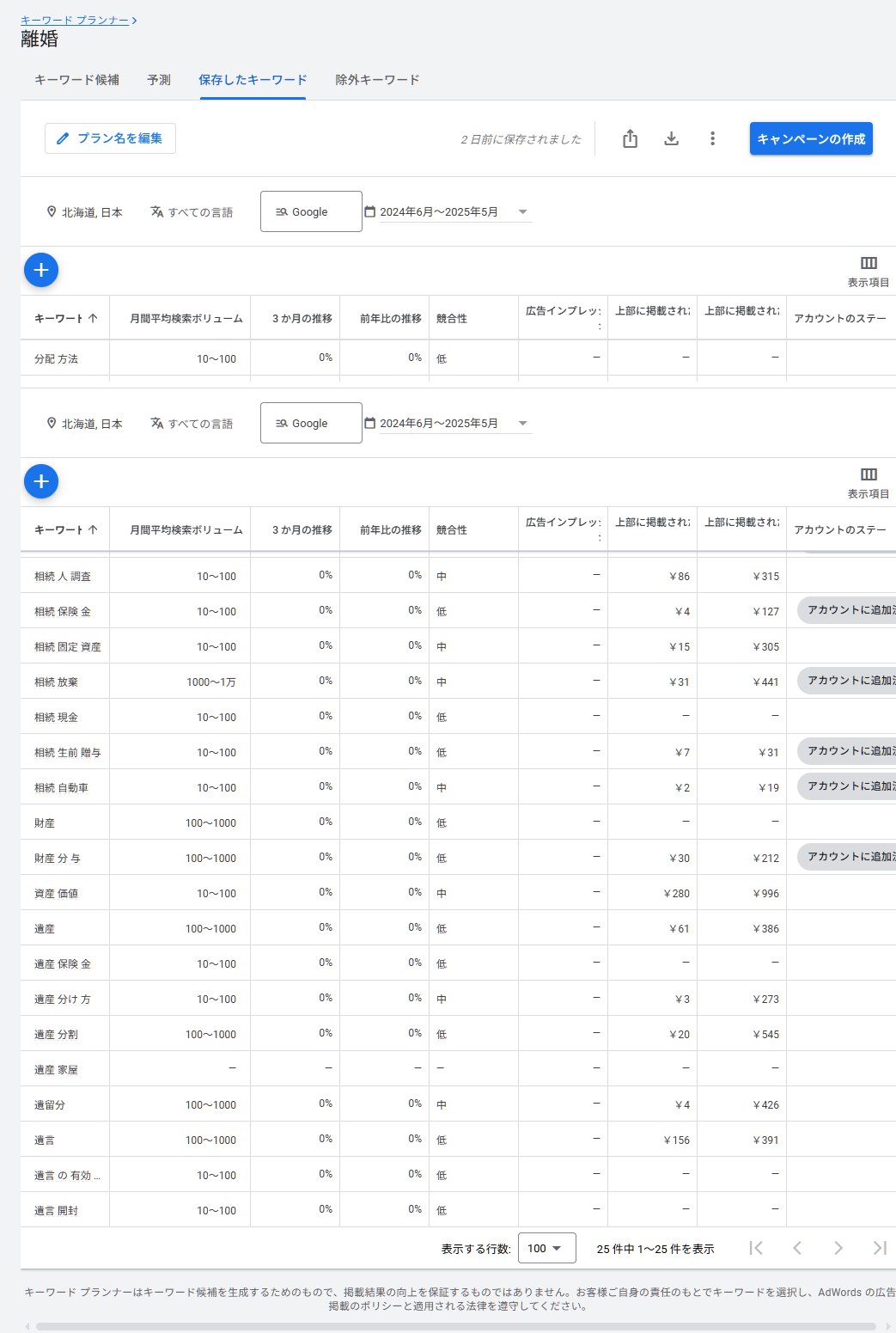
Task: Click アカウントに追加済み badge in 相続 生前 贈与 row
Action: click(x=847, y=750)
